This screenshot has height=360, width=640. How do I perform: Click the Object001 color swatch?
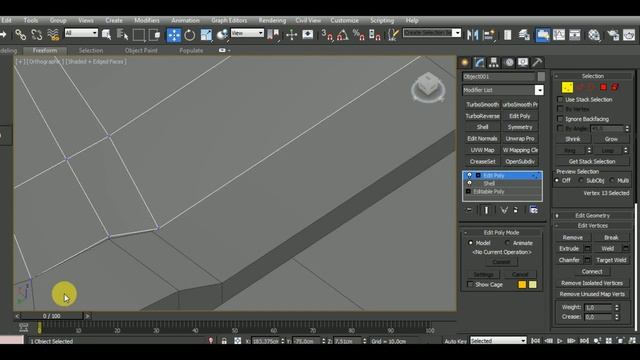541,76
